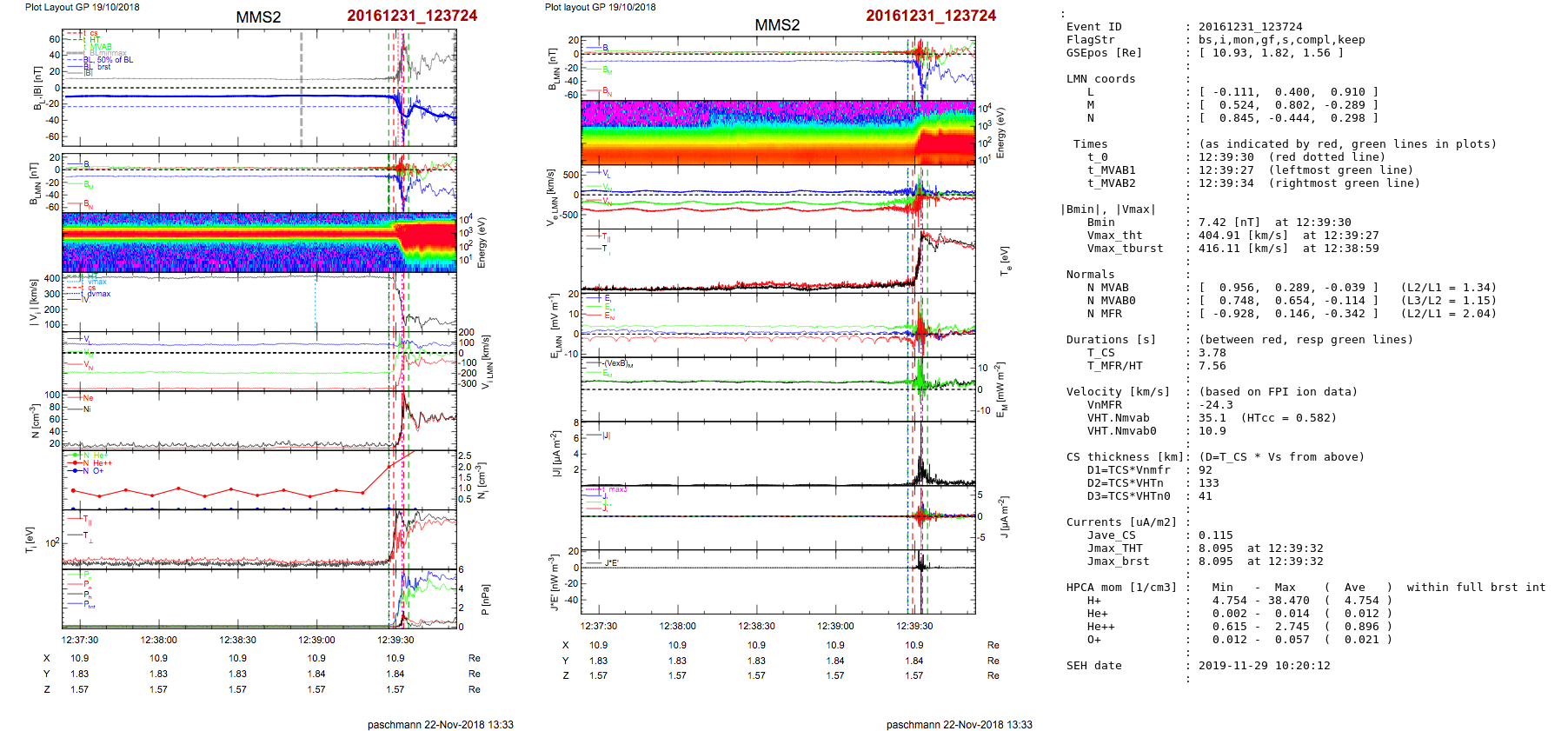1568x731 pixels.
Task: Click the 12:39:30 time tick under the right plot
Action: (914, 626)
